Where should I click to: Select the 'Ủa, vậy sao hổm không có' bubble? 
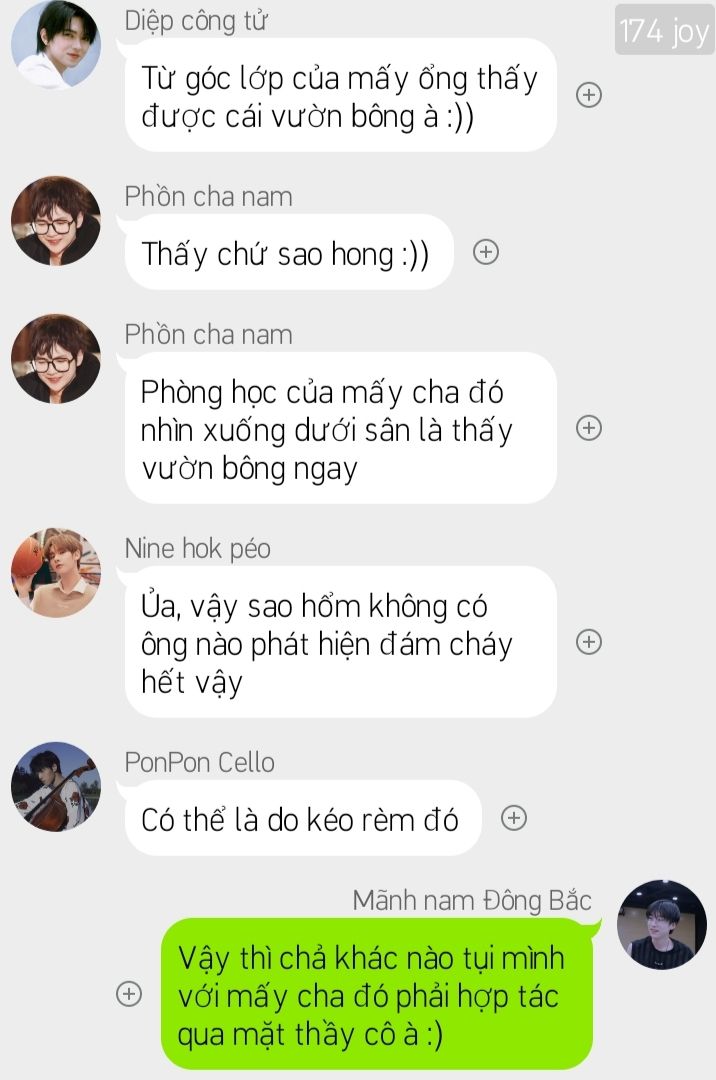pyautogui.click(x=340, y=642)
